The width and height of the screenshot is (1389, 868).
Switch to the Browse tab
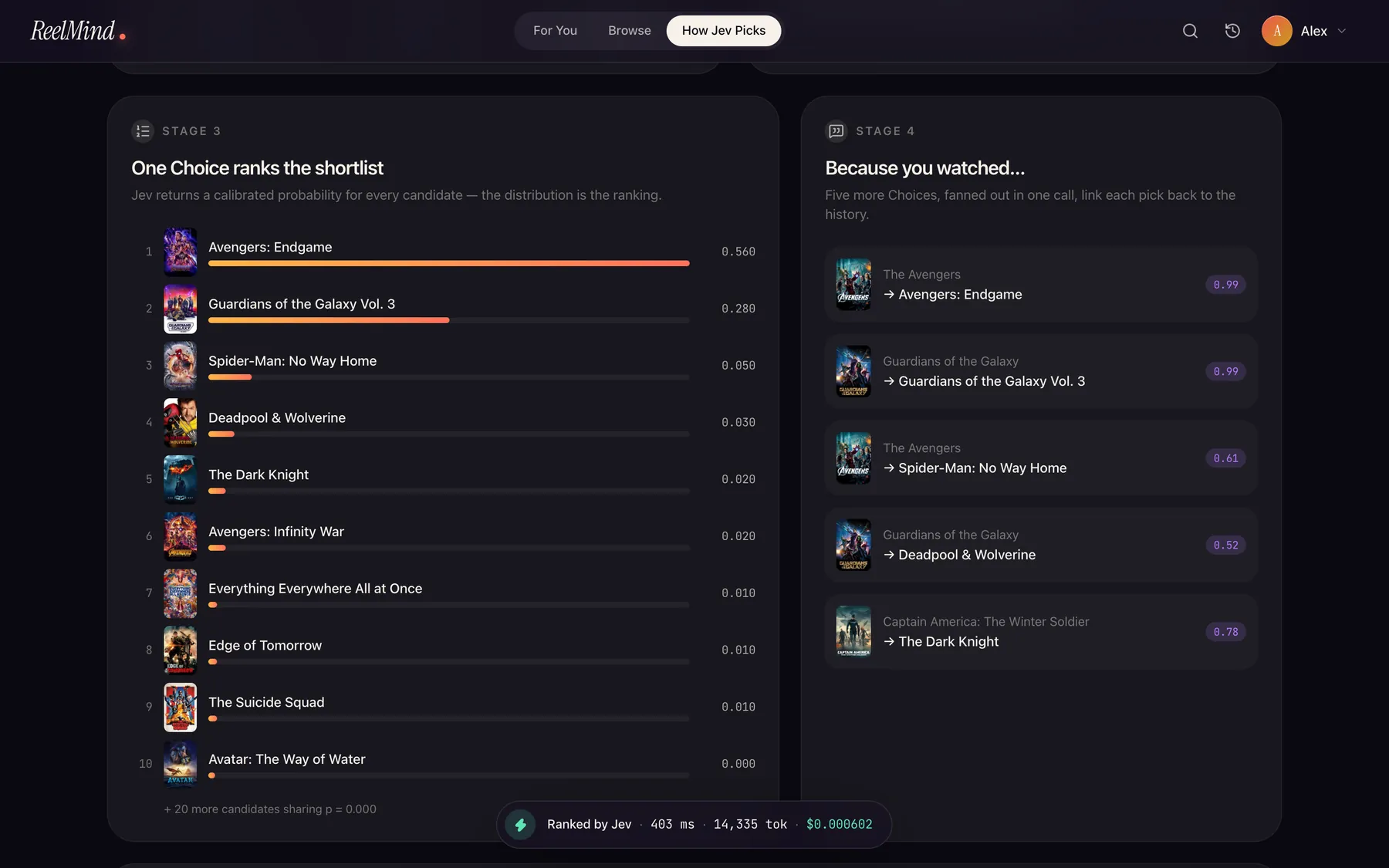point(629,31)
